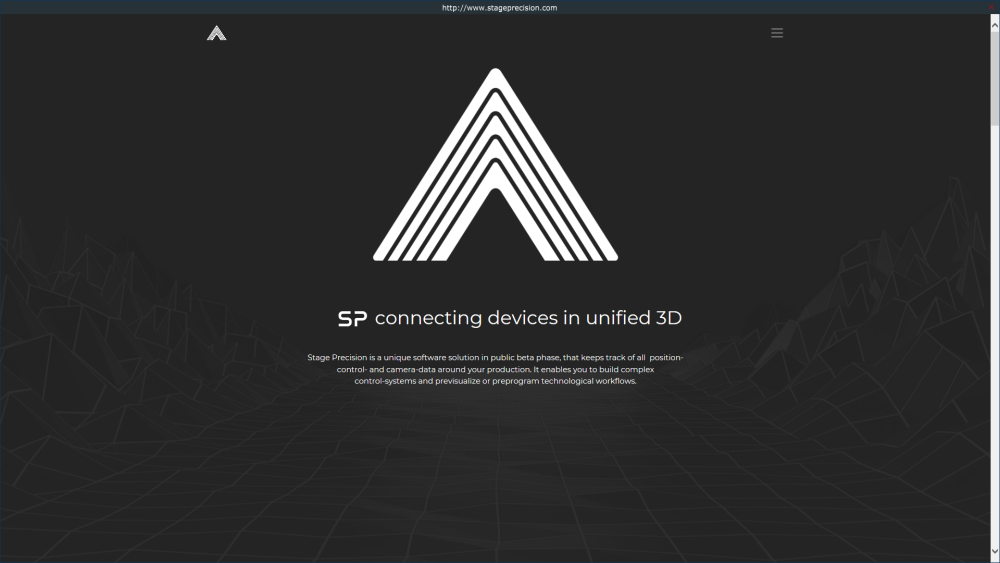Image resolution: width=1000 pixels, height=563 pixels.
Task: Close the window with the red X
Action: (x=992, y=7)
